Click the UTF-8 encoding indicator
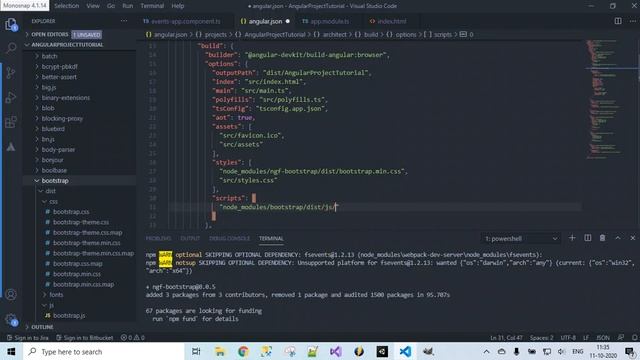640x360 pixels. (568, 338)
